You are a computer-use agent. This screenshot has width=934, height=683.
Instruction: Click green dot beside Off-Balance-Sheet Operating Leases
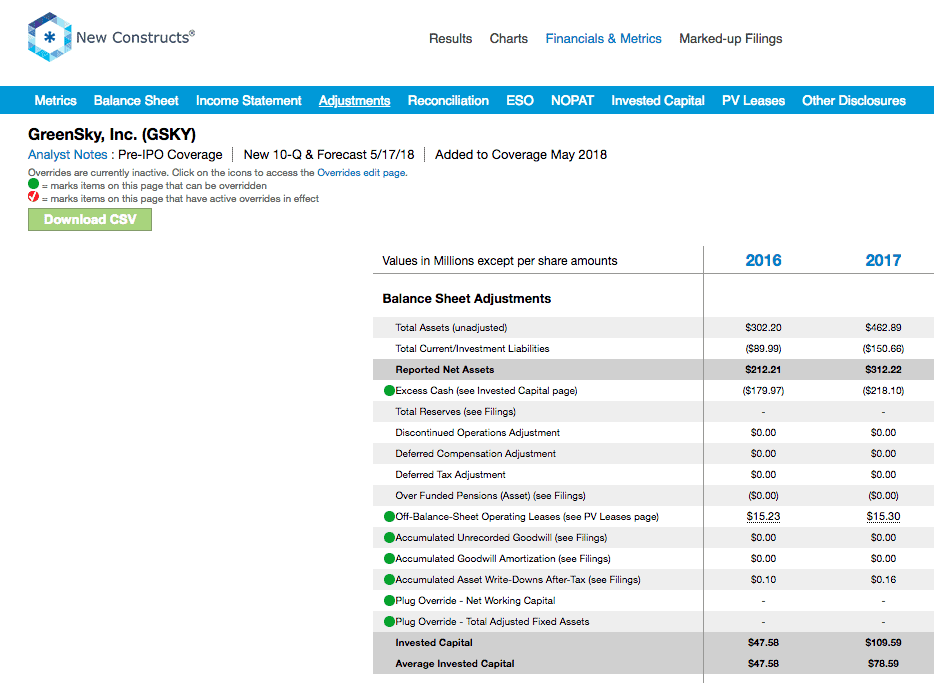coord(390,516)
